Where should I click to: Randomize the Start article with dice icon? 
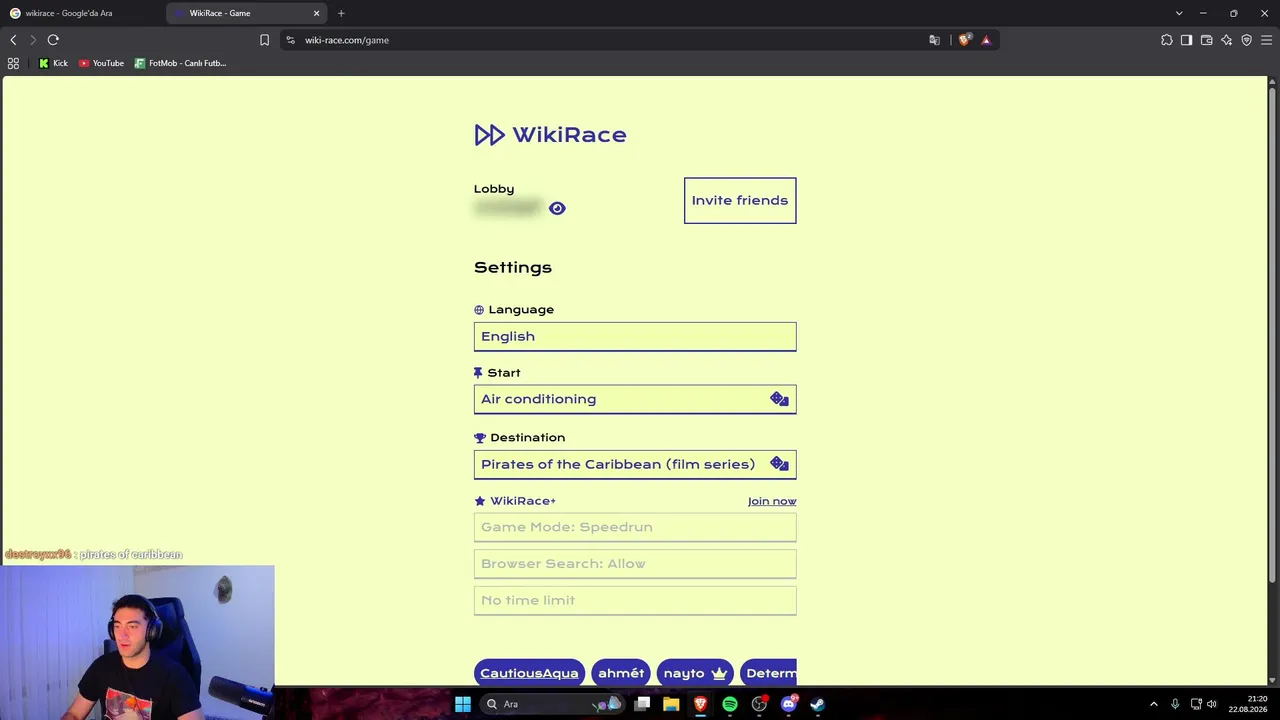pyautogui.click(x=779, y=399)
